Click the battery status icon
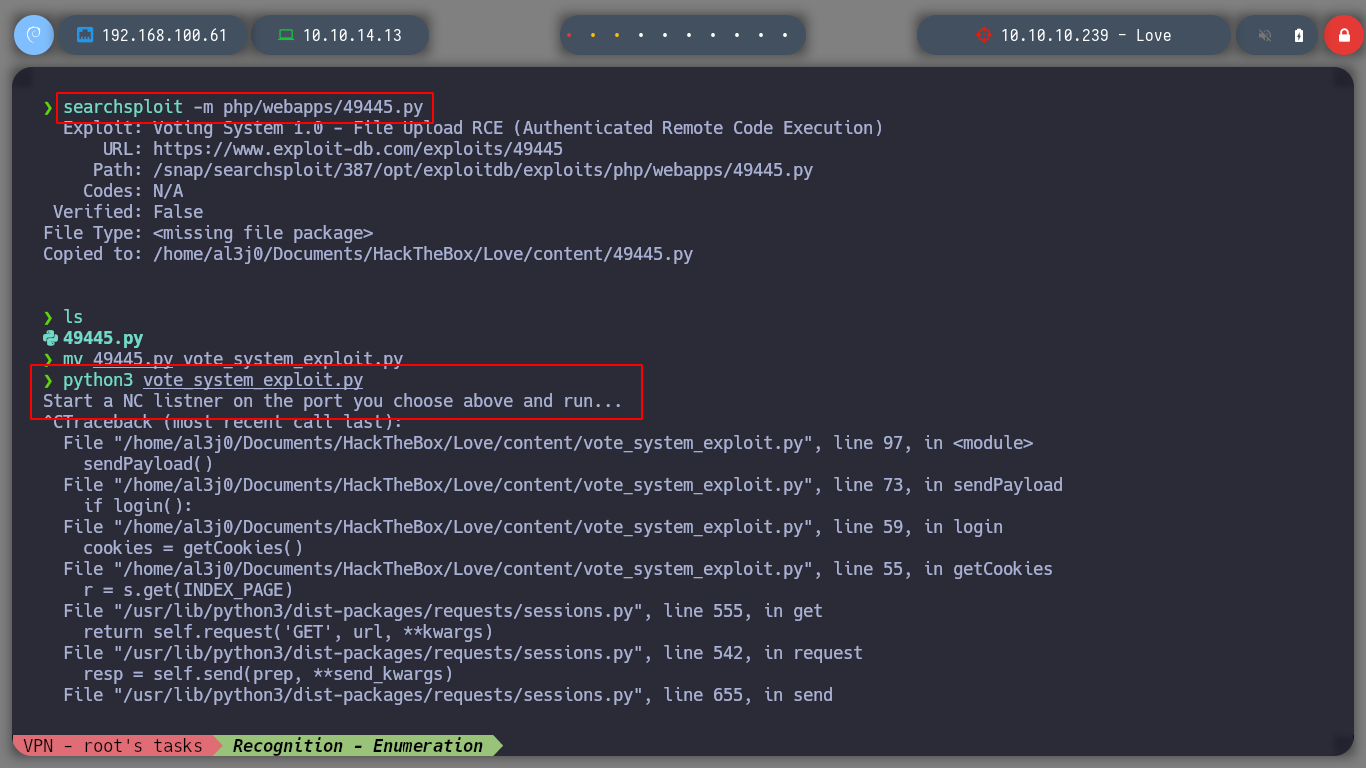The image size is (1366, 768). pyautogui.click(x=1299, y=35)
